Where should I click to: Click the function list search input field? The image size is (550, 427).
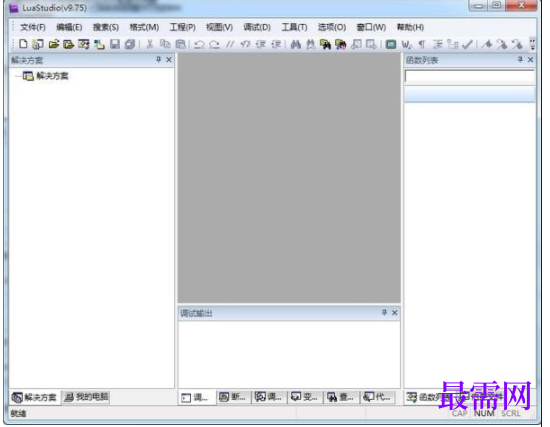click(469, 76)
